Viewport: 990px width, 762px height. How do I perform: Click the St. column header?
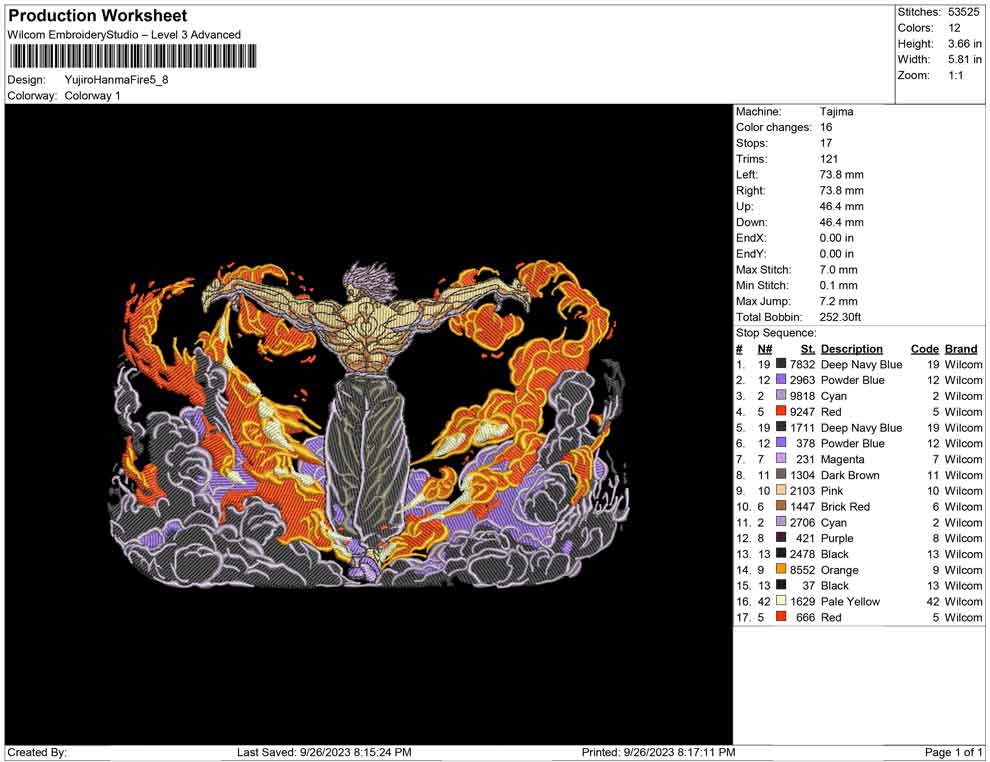[808, 349]
